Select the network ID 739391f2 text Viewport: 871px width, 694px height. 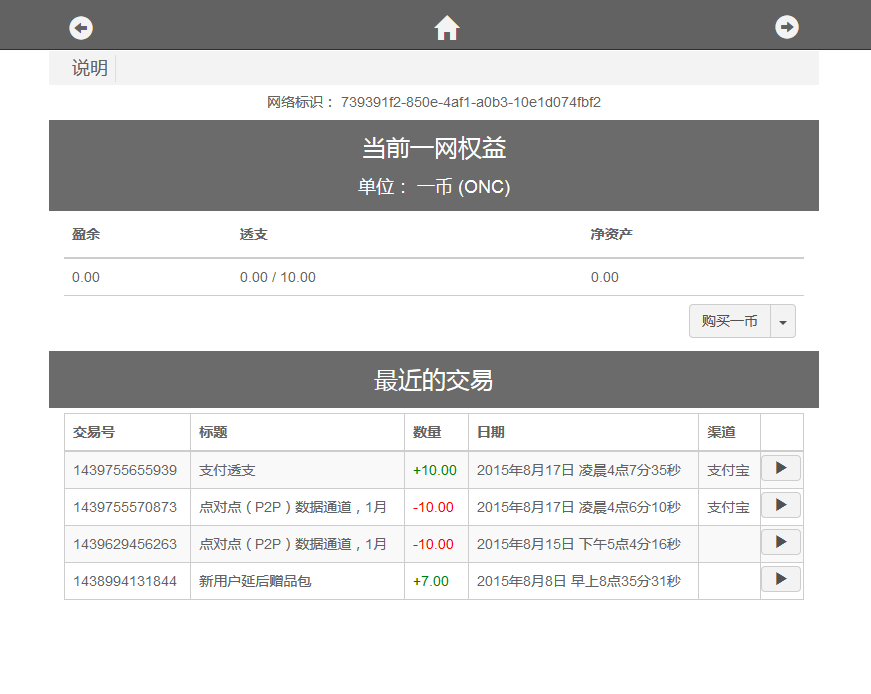click(470, 102)
